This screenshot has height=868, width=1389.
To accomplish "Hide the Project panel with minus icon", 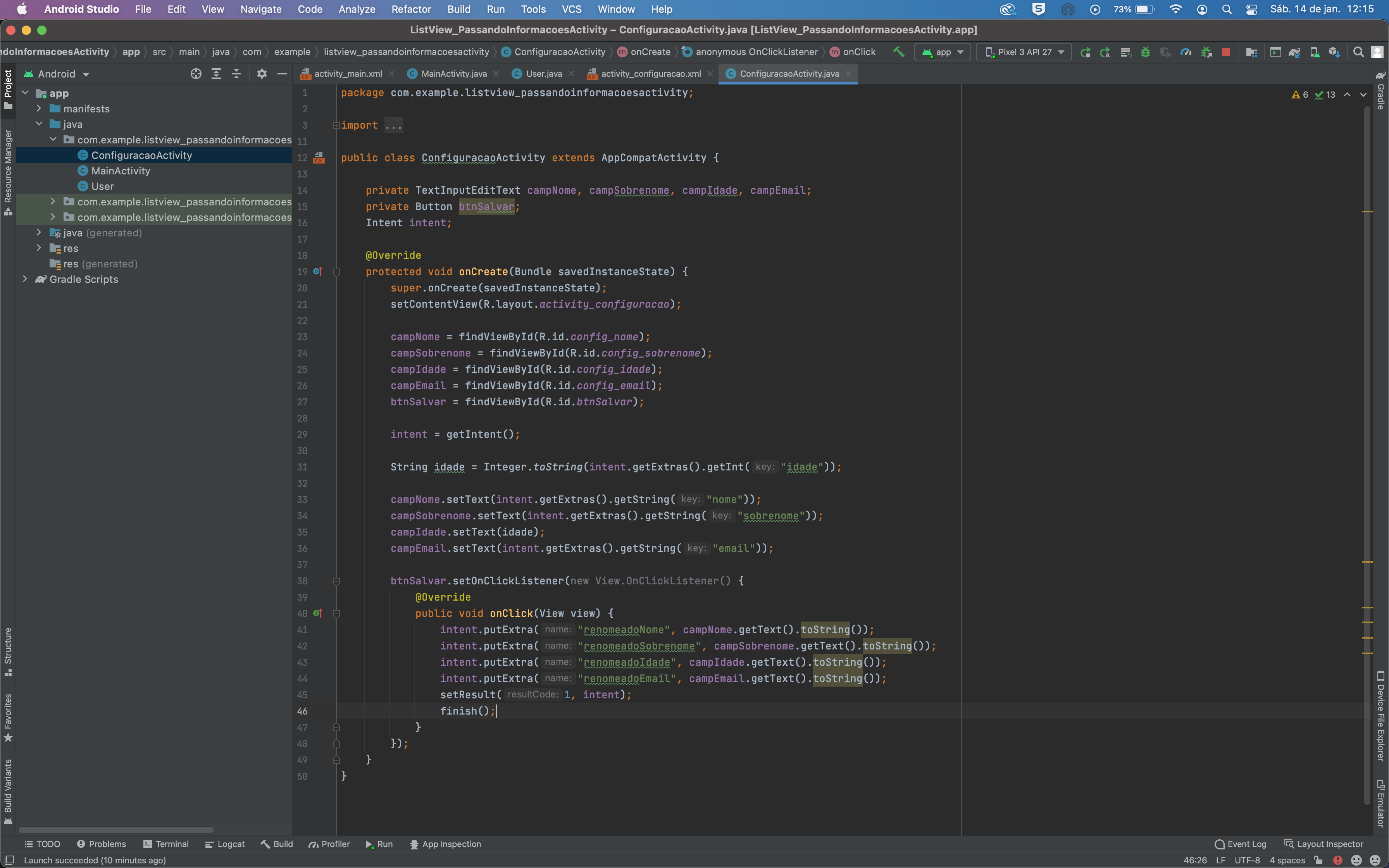I will 282,74.
